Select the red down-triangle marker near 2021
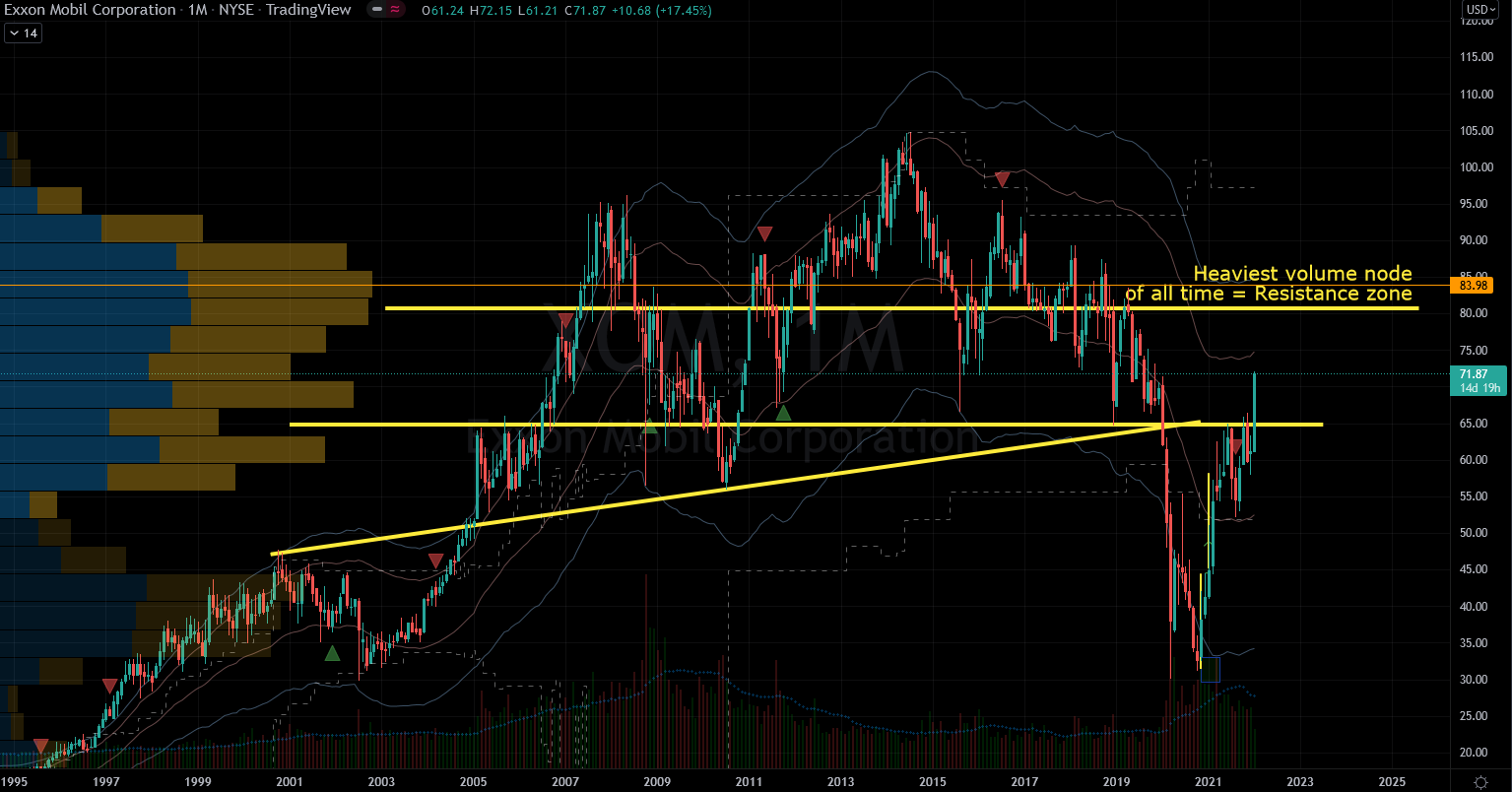 point(1235,446)
